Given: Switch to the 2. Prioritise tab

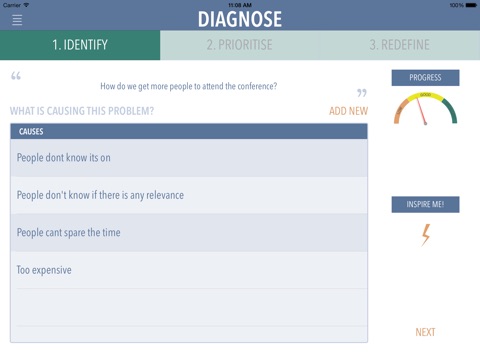Looking at the screenshot, I should (x=240, y=45).
